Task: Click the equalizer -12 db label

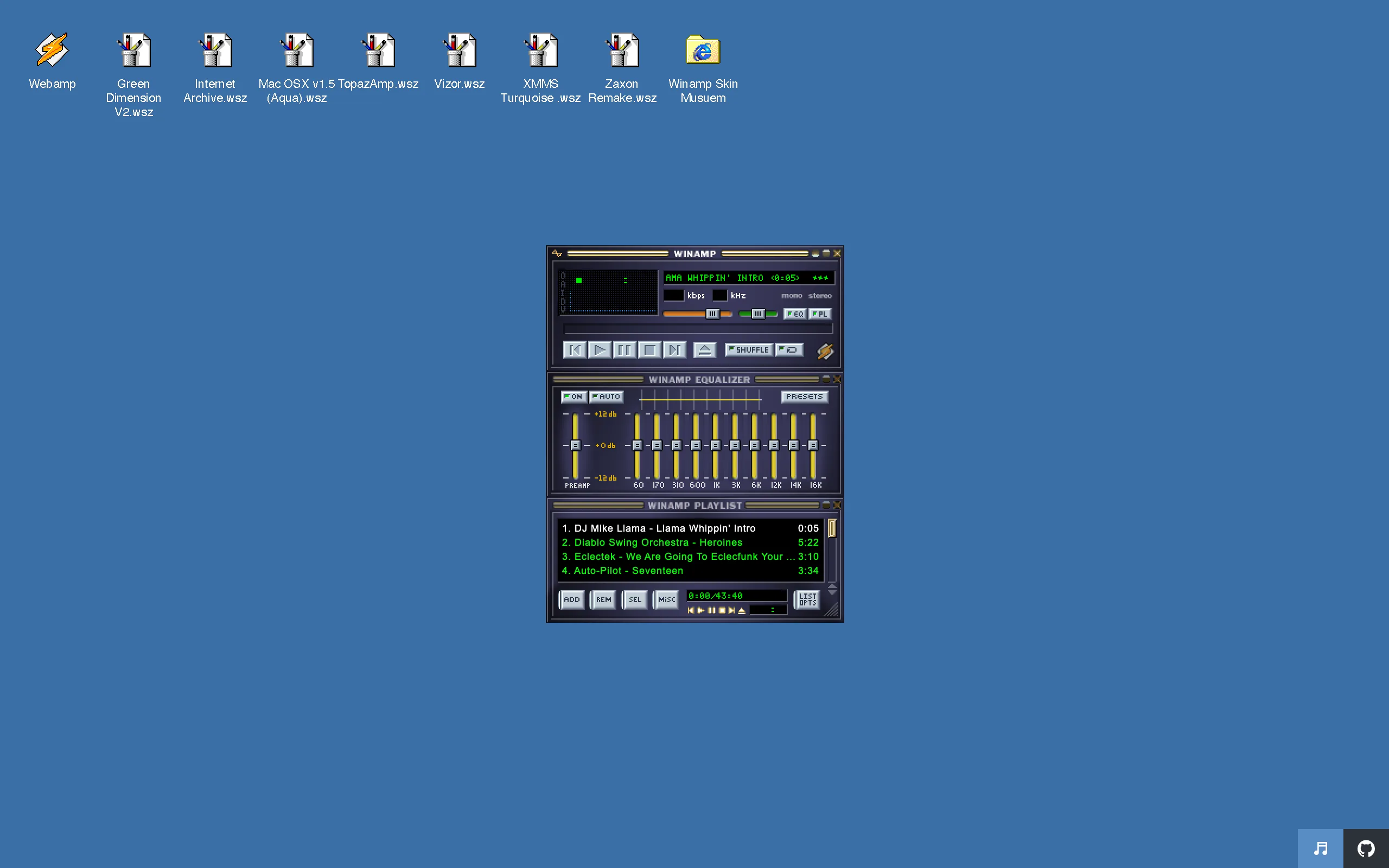Action: (x=605, y=477)
